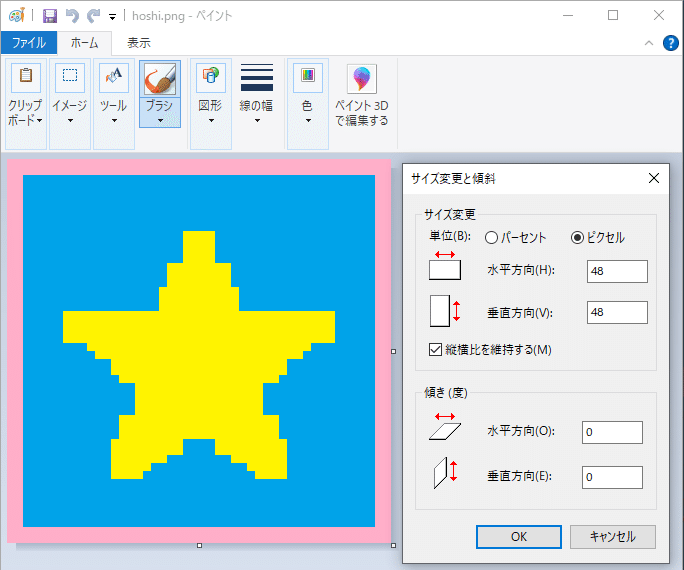684x570 pixels.
Task: Switch to the 表示 tab
Action: (x=139, y=43)
